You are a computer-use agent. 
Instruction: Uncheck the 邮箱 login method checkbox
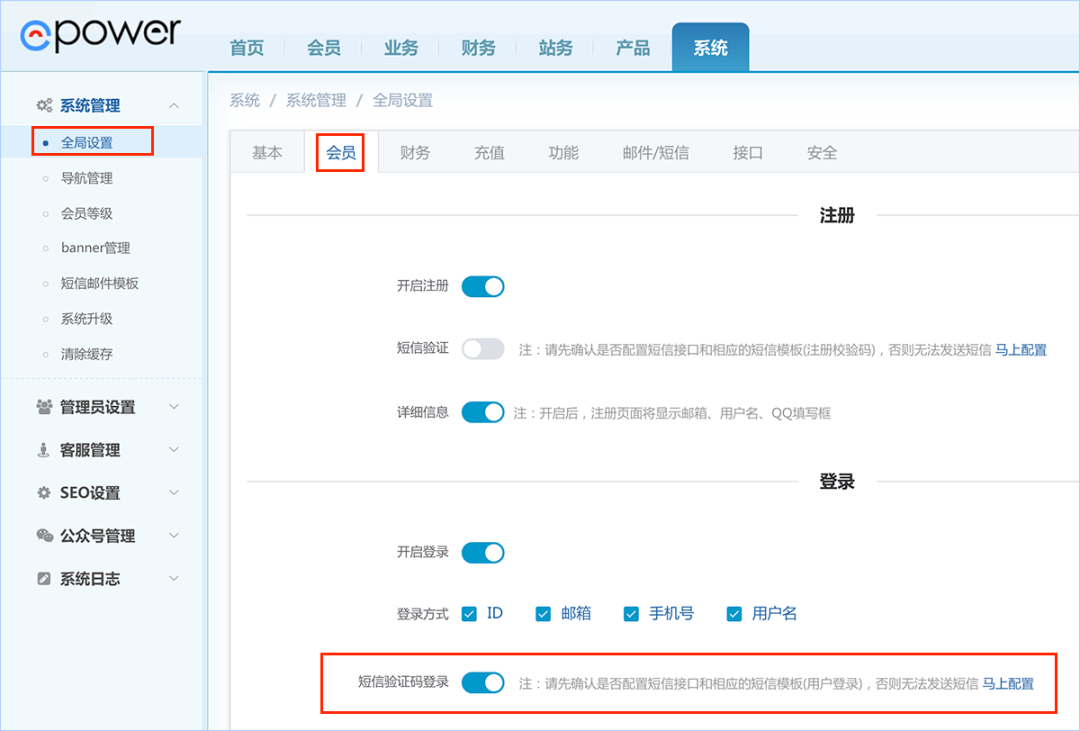543,614
